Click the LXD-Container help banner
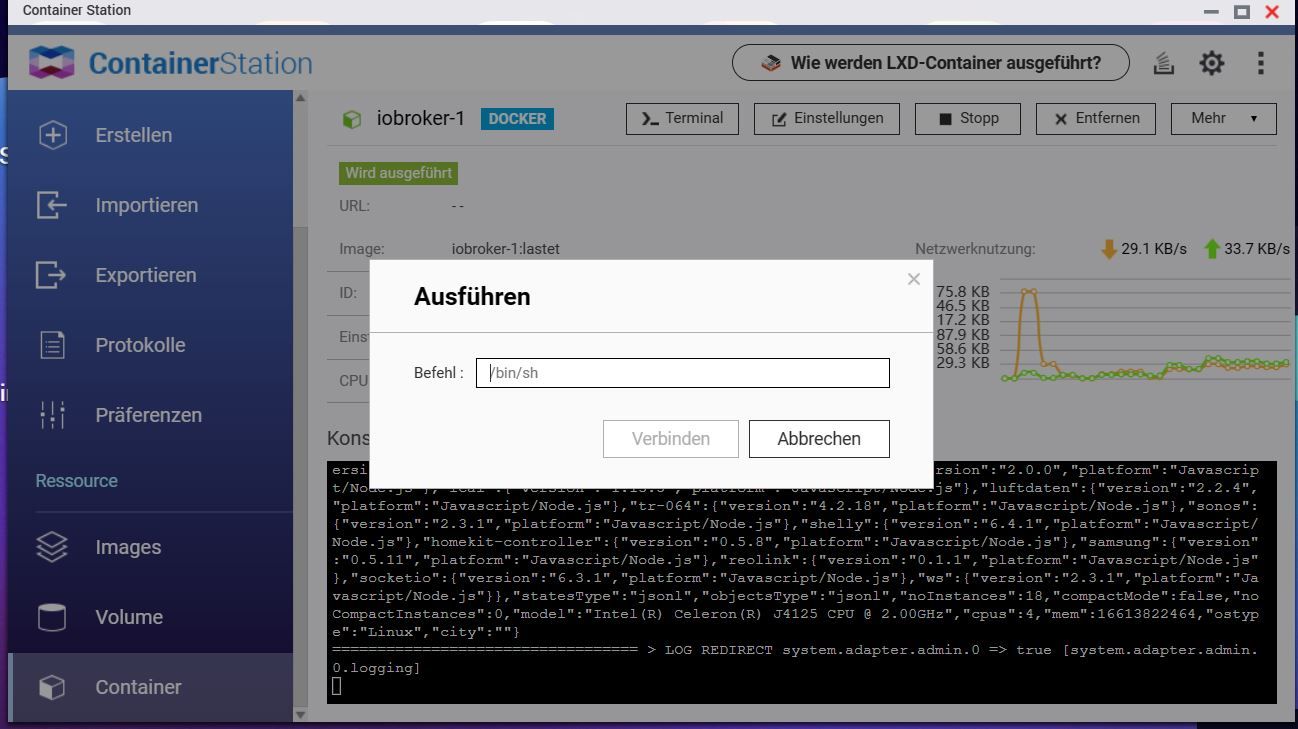 pos(931,63)
